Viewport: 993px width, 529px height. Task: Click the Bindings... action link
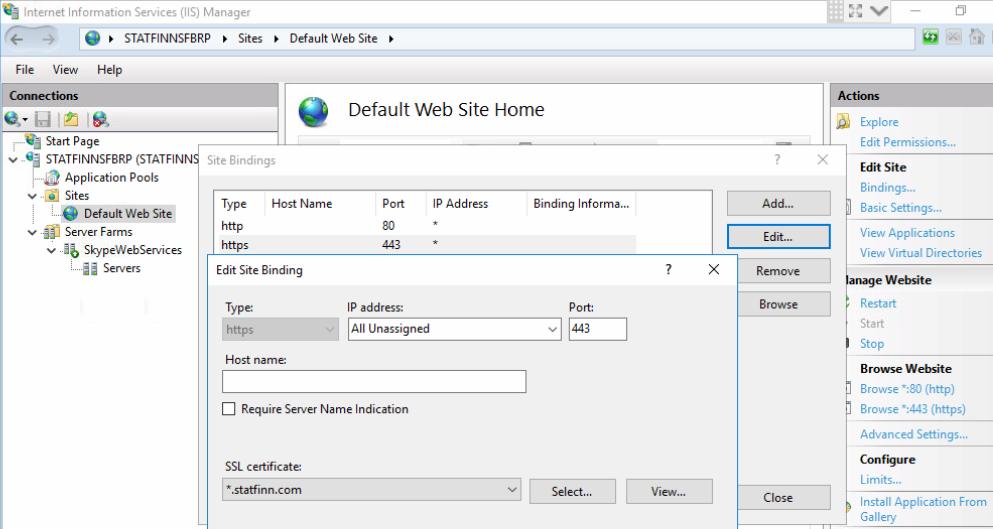(887, 188)
